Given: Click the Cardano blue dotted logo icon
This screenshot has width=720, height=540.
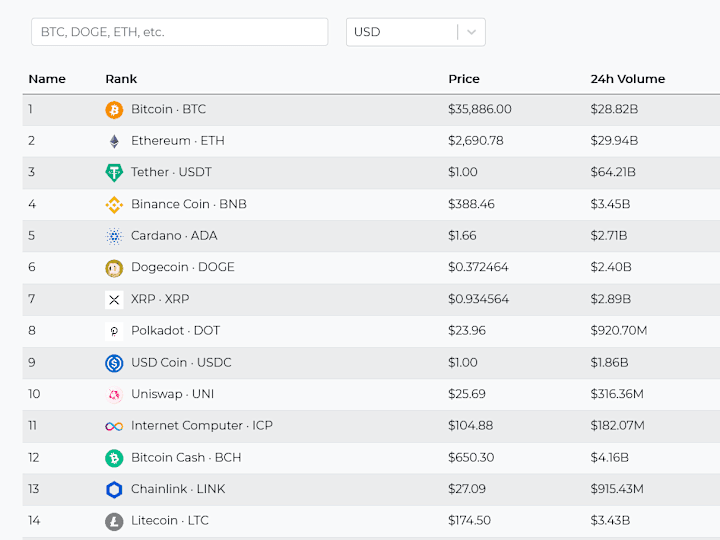Looking at the screenshot, I should (114, 236).
